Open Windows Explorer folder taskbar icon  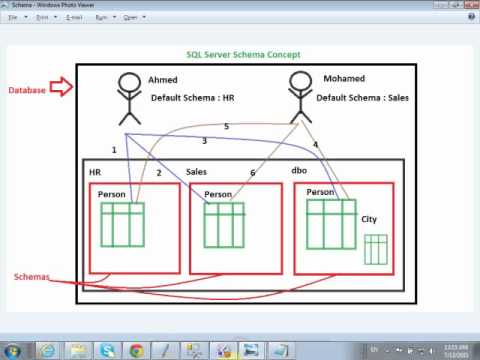(78, 351)
